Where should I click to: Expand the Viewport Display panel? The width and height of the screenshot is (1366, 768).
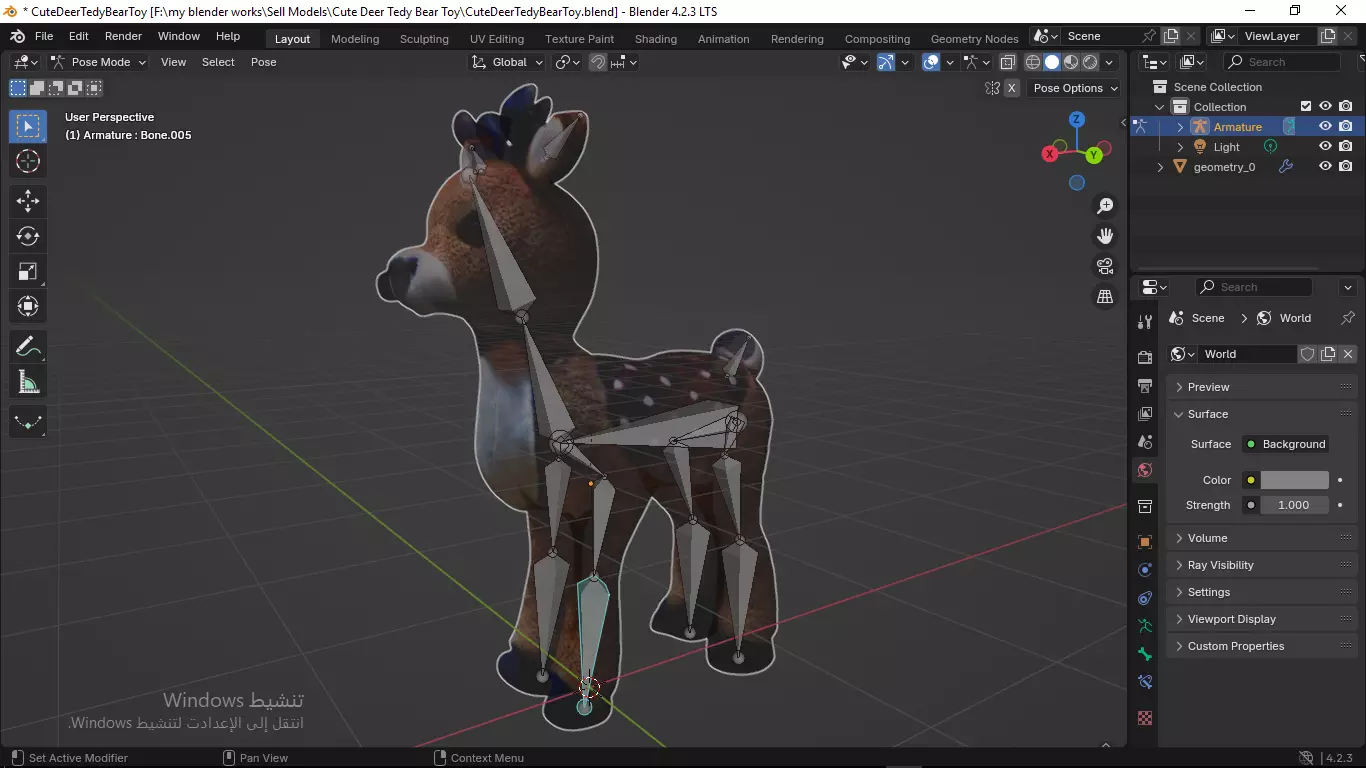pyautogui.click(x=1263, y=619)
